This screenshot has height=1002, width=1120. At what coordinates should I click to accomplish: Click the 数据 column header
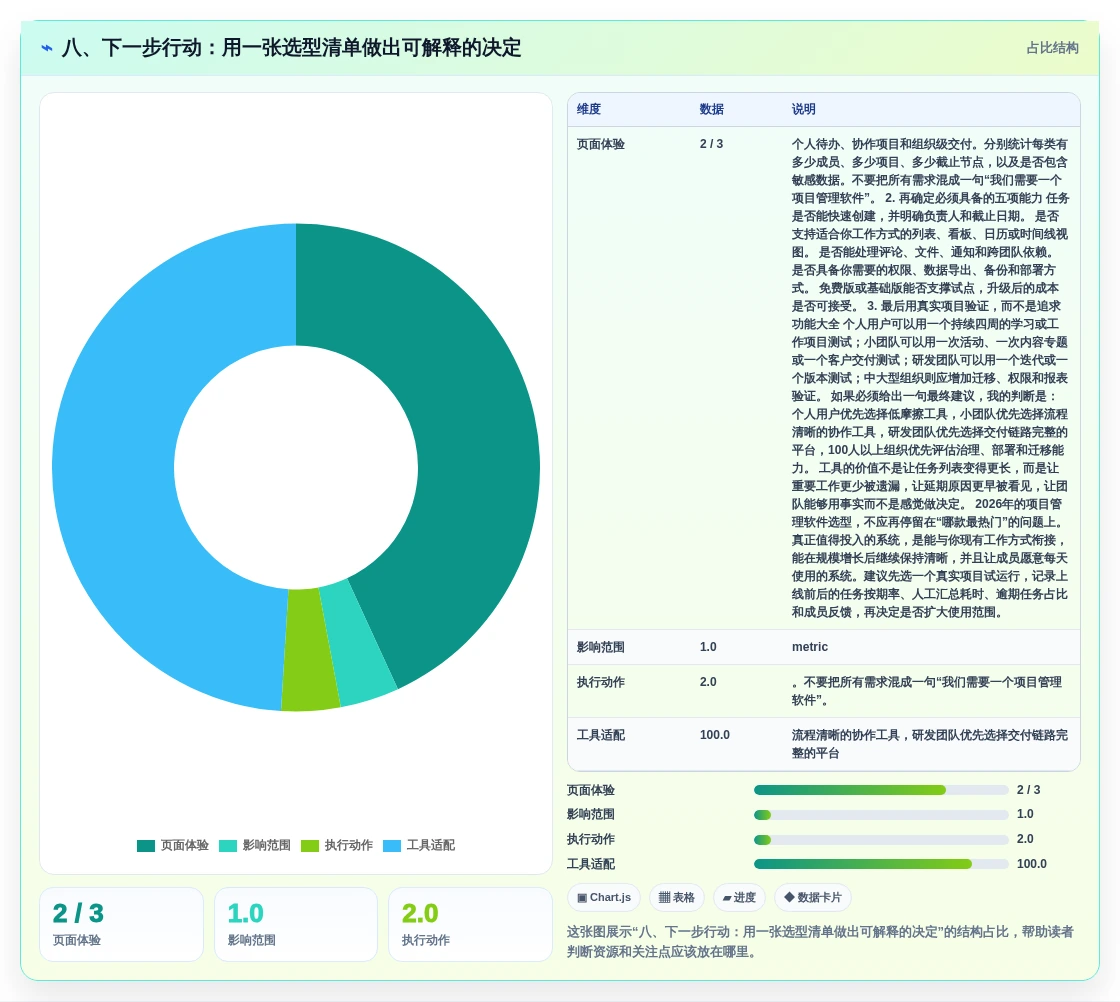[x=711, y=109]
